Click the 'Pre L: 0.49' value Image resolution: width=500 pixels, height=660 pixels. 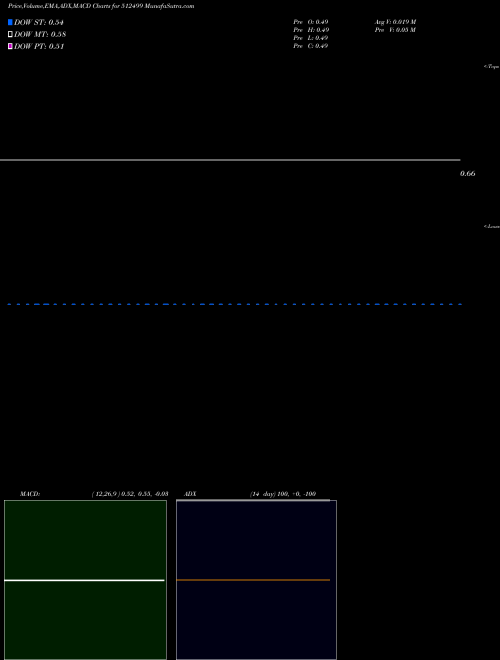point(311,38)
